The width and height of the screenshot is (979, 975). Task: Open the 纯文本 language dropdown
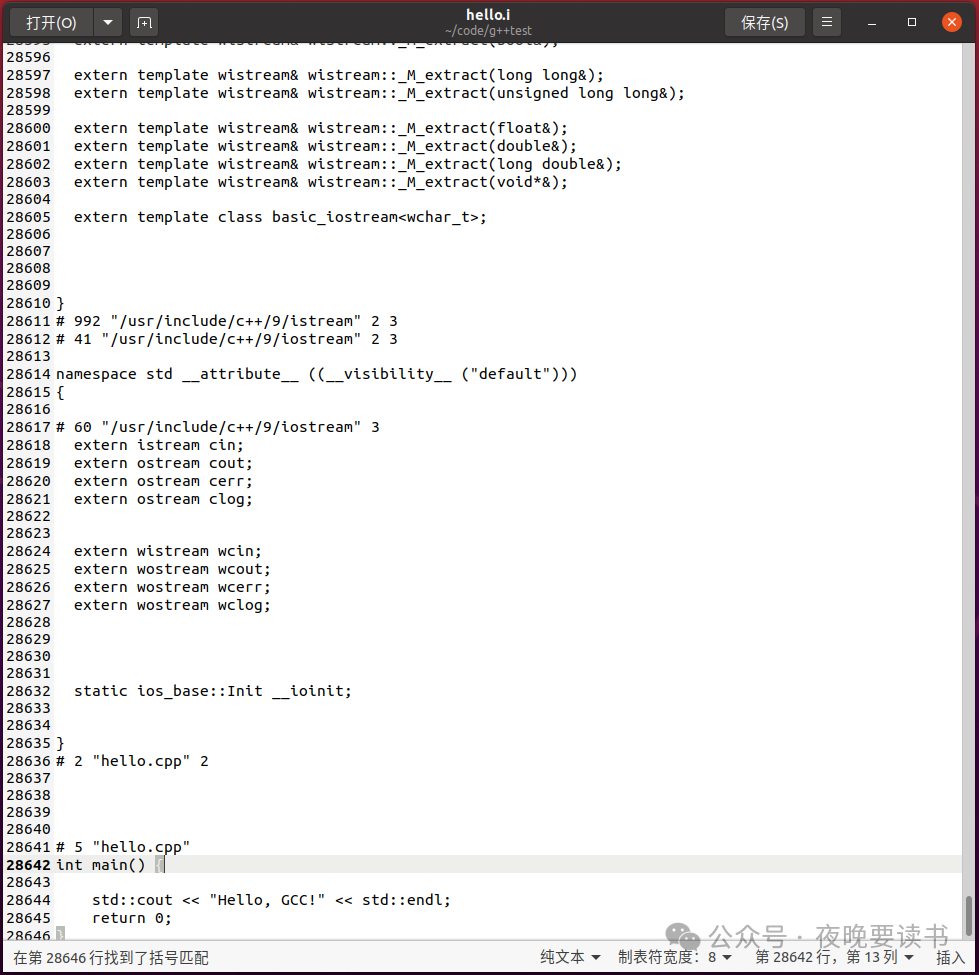tap(570, 957)
